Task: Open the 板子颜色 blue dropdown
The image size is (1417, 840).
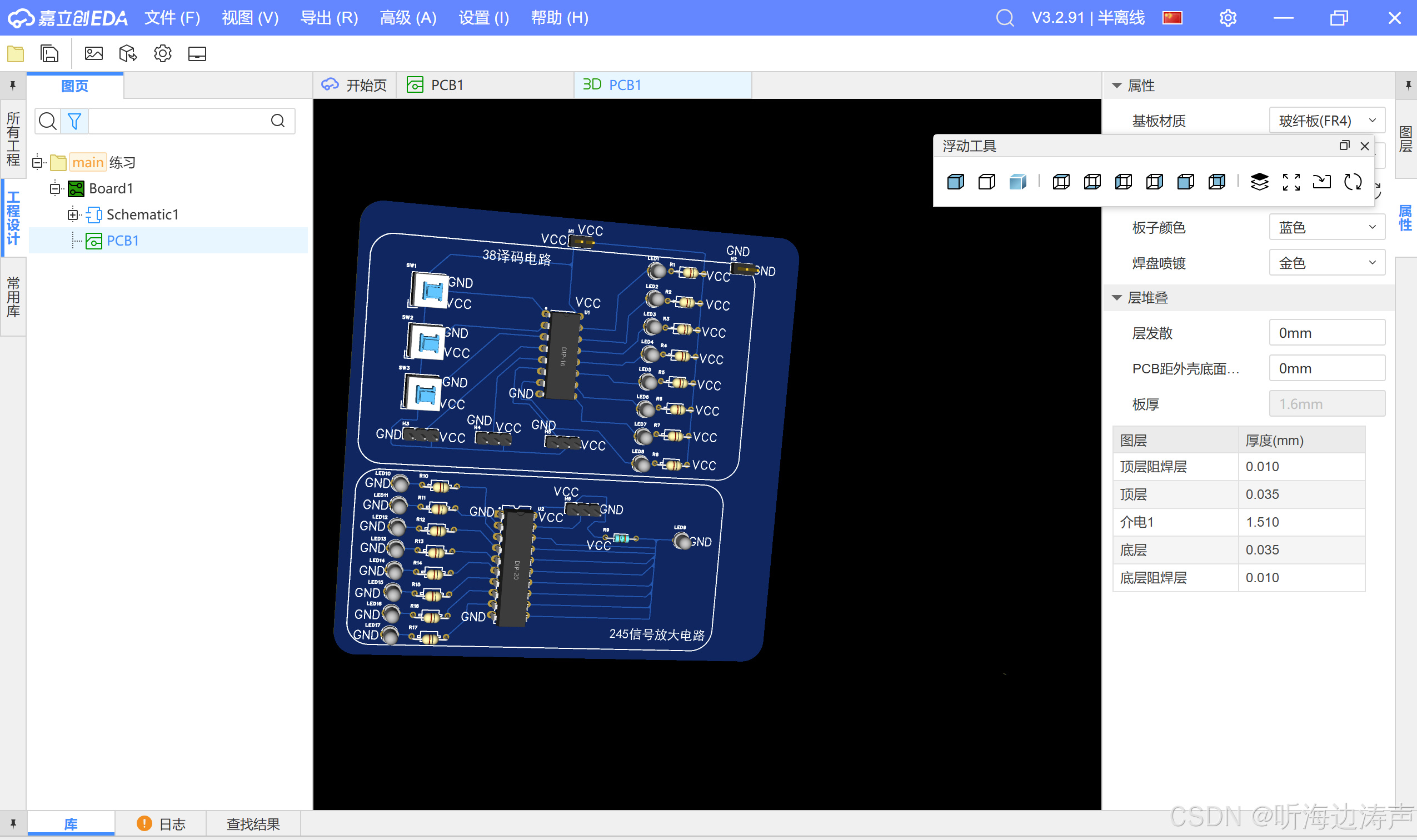Action: click(x=1327, y=227)
